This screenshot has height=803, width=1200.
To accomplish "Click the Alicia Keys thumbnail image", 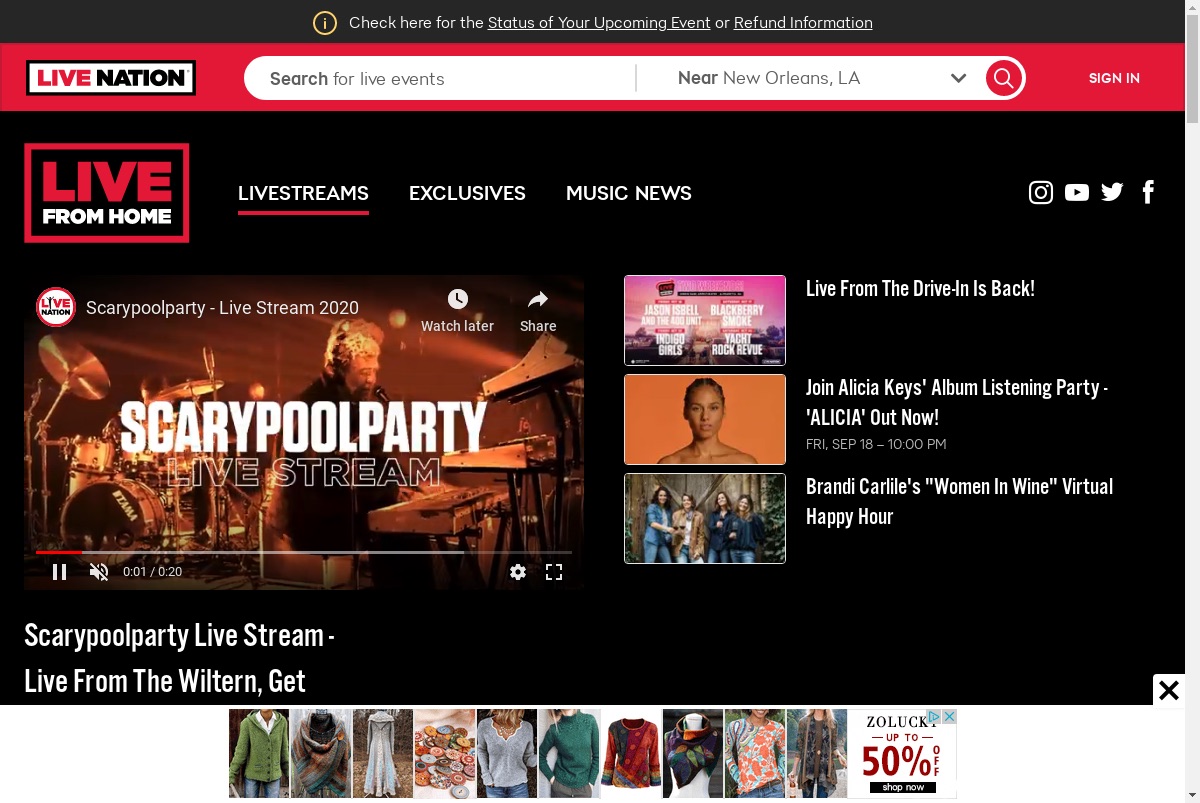I will tap(705, 419).
